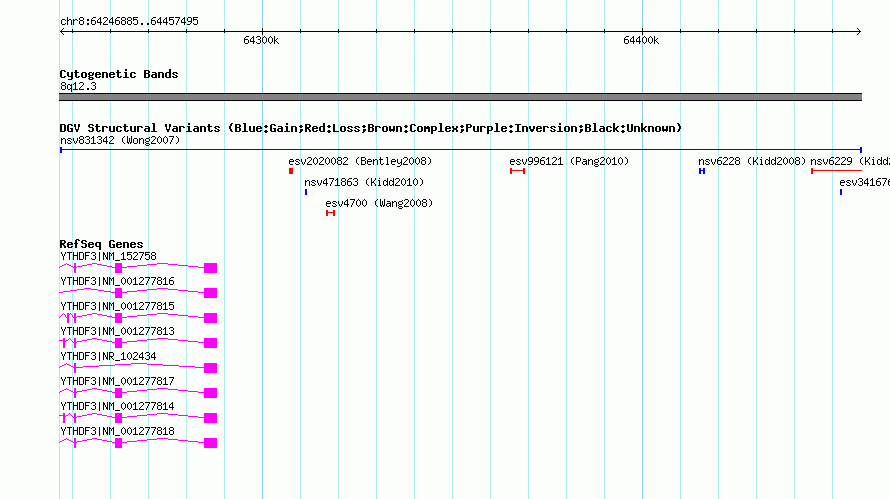This screenshot has width=890, height=499.
Task: Click the middle exon of YTHDF3|NM_001277815
Action: coord(118,318)
